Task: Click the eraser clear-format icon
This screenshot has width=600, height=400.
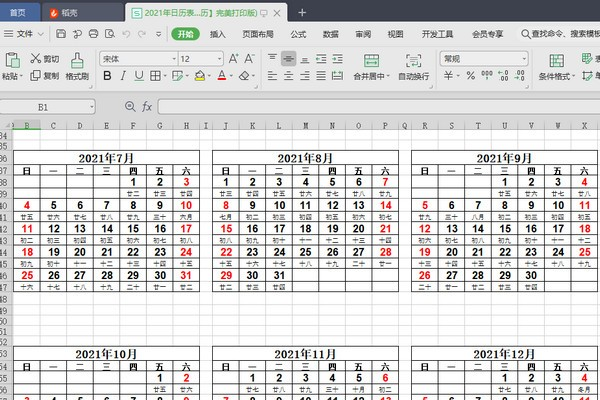Action: tap(244, 76)
